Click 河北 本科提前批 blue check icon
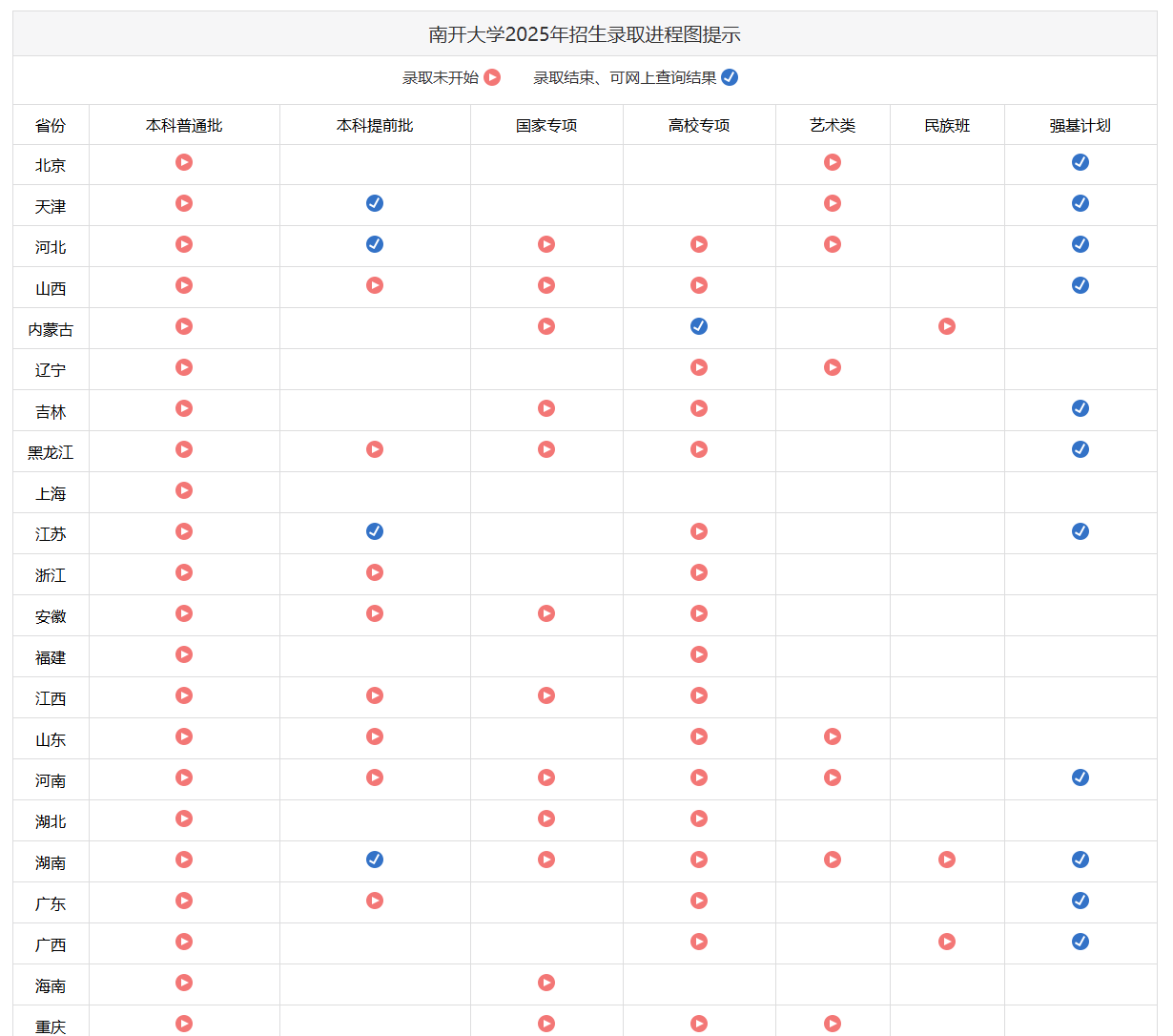This screenshot has height=1036, width=1173. click(x=375, y=244)
